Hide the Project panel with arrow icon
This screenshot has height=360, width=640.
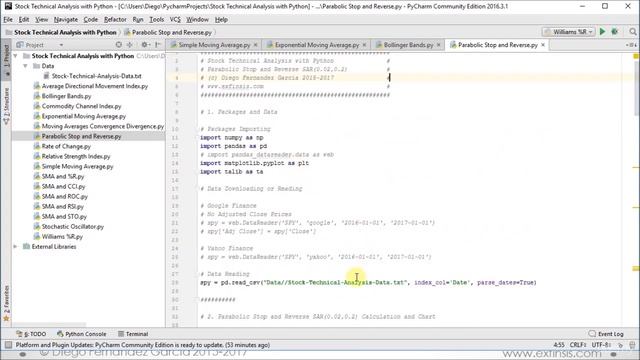tap(158, 44)
